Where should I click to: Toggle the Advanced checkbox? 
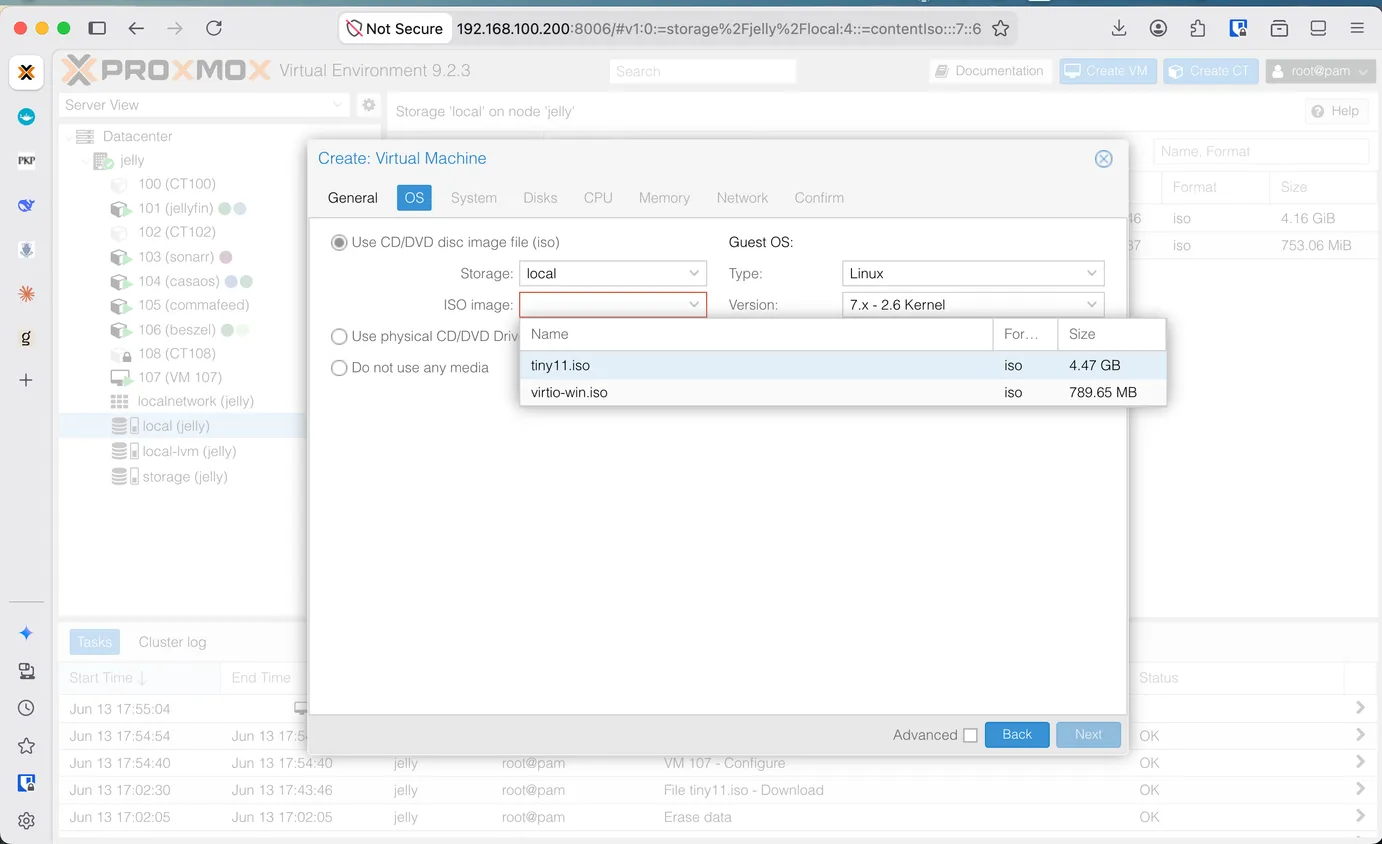[970, 735]
